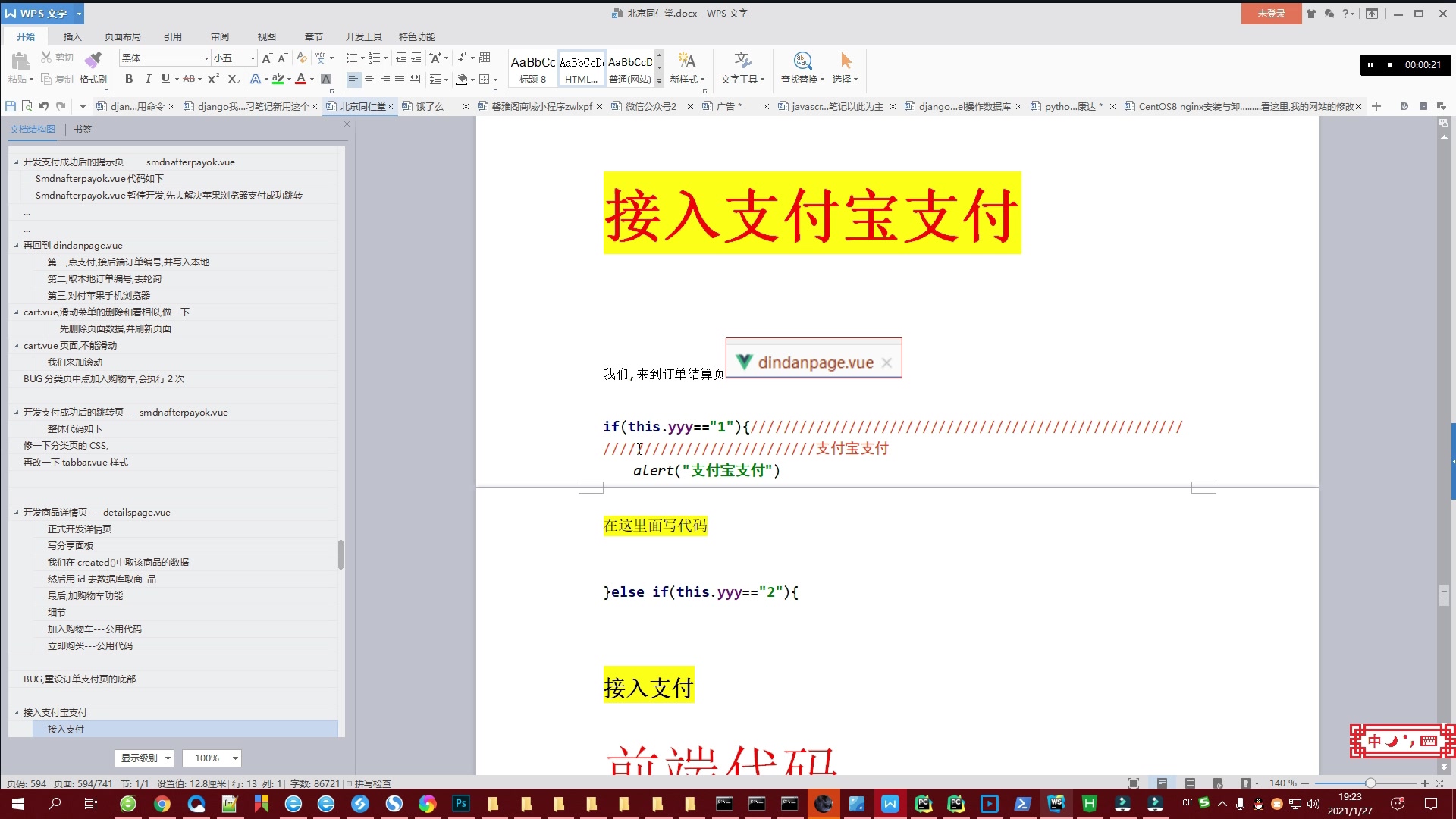Click the HTML style thumbnail in styles gallery
1456x819 pixels.
click(580, 68)
